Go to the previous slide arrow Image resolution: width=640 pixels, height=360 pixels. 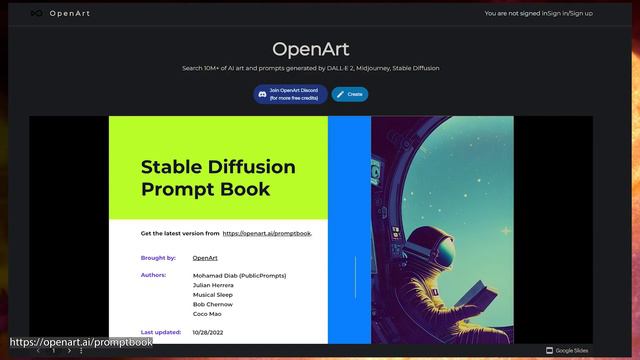(x=38, y=351)
